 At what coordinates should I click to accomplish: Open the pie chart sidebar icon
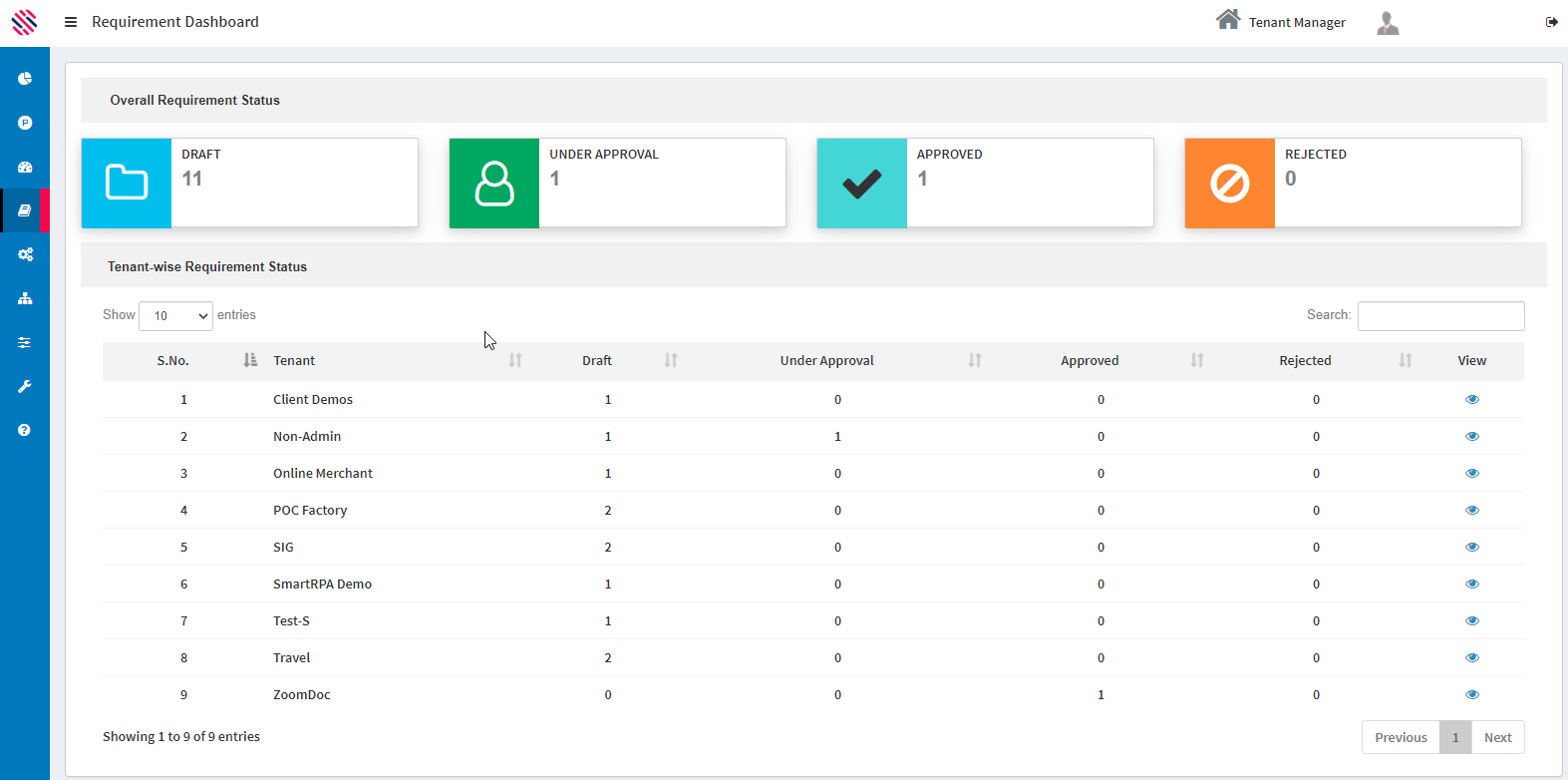pyautogui.click(x=25, y=78)
